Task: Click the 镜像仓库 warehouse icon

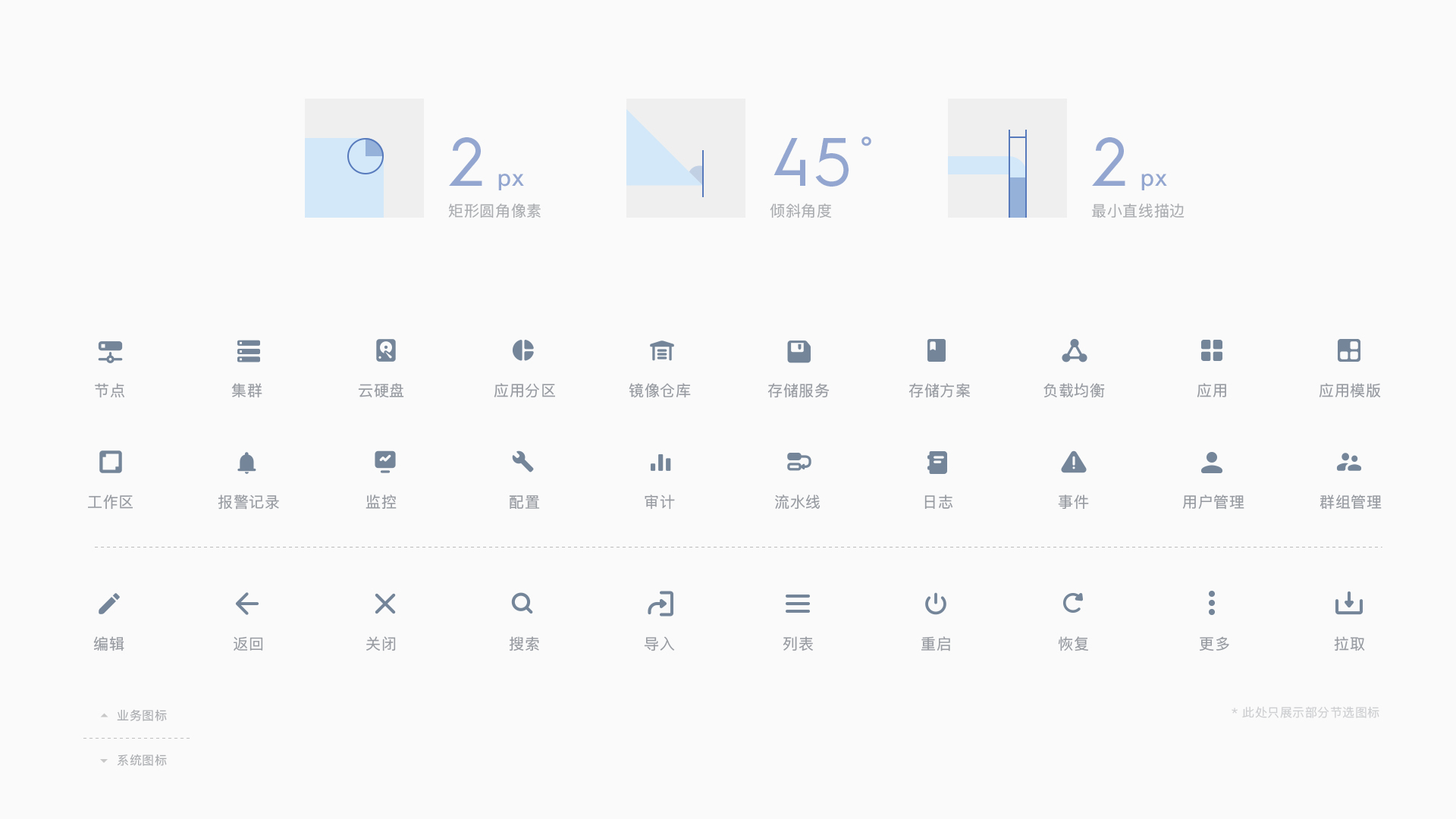Action: pos(661,350)
